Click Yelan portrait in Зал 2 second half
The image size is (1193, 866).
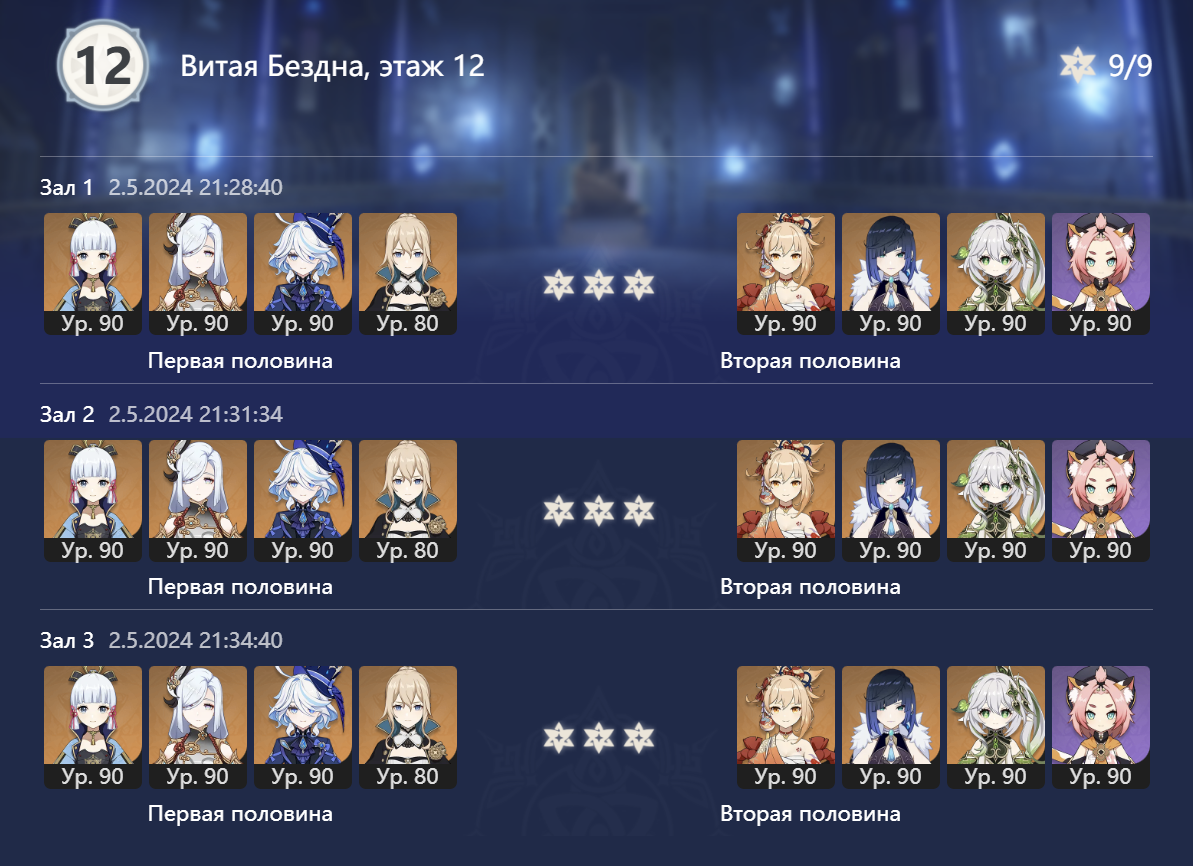click(891, 501)
